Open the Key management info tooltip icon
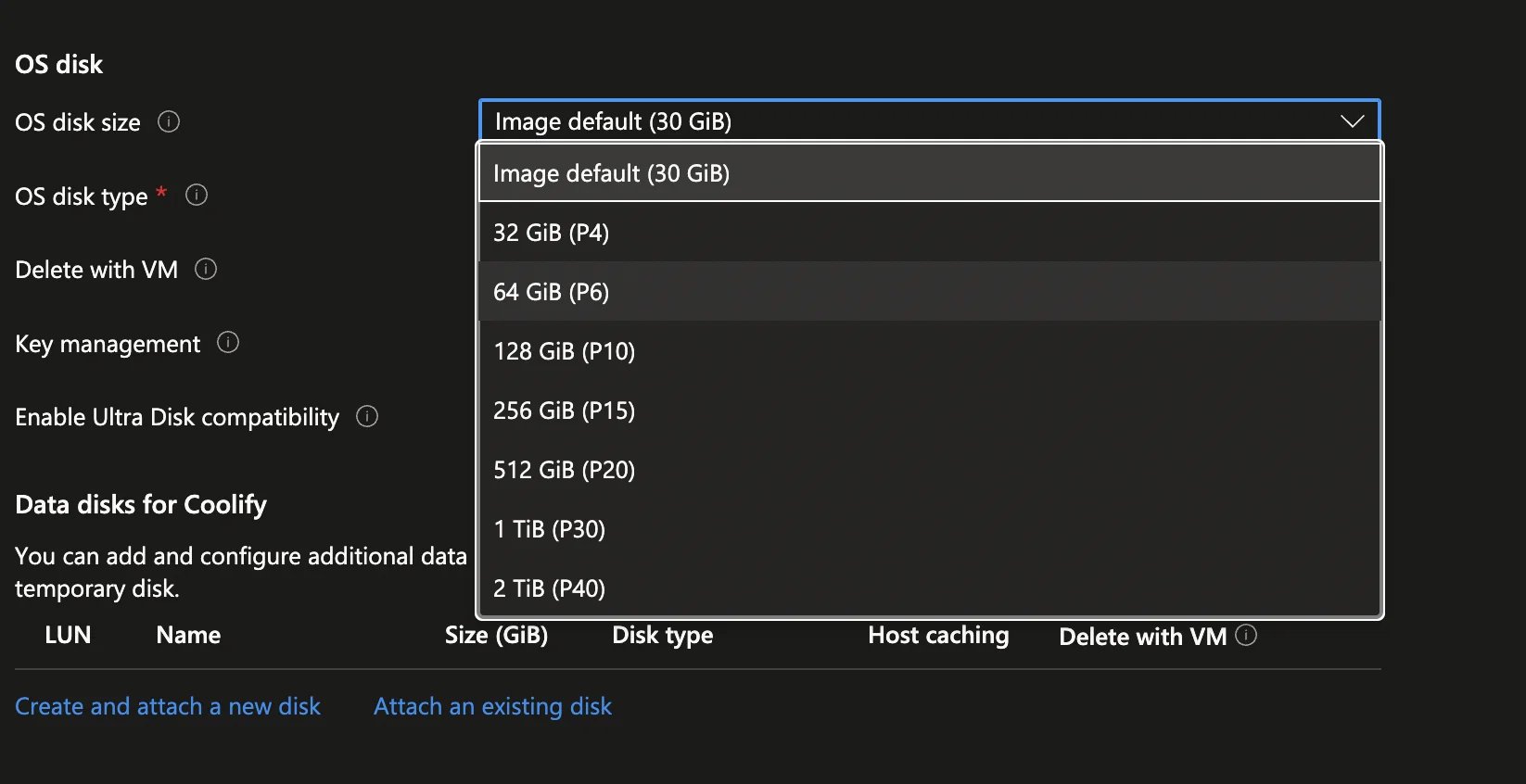Viewport: 1526px width, 784px height. tap(228, 343)
